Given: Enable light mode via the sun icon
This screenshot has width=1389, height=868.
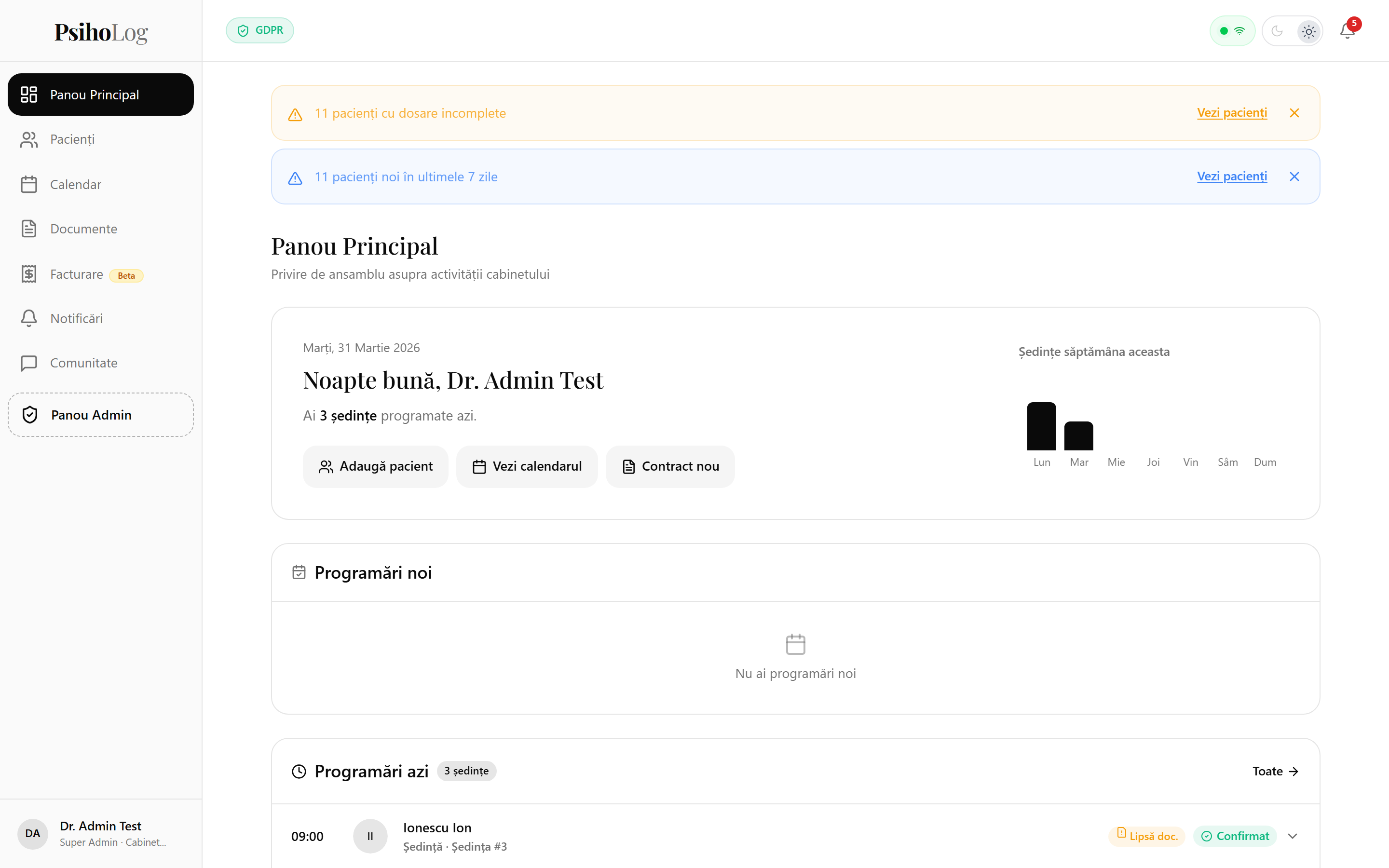Looking at the screenshot, I should (x=1308, y=31).
